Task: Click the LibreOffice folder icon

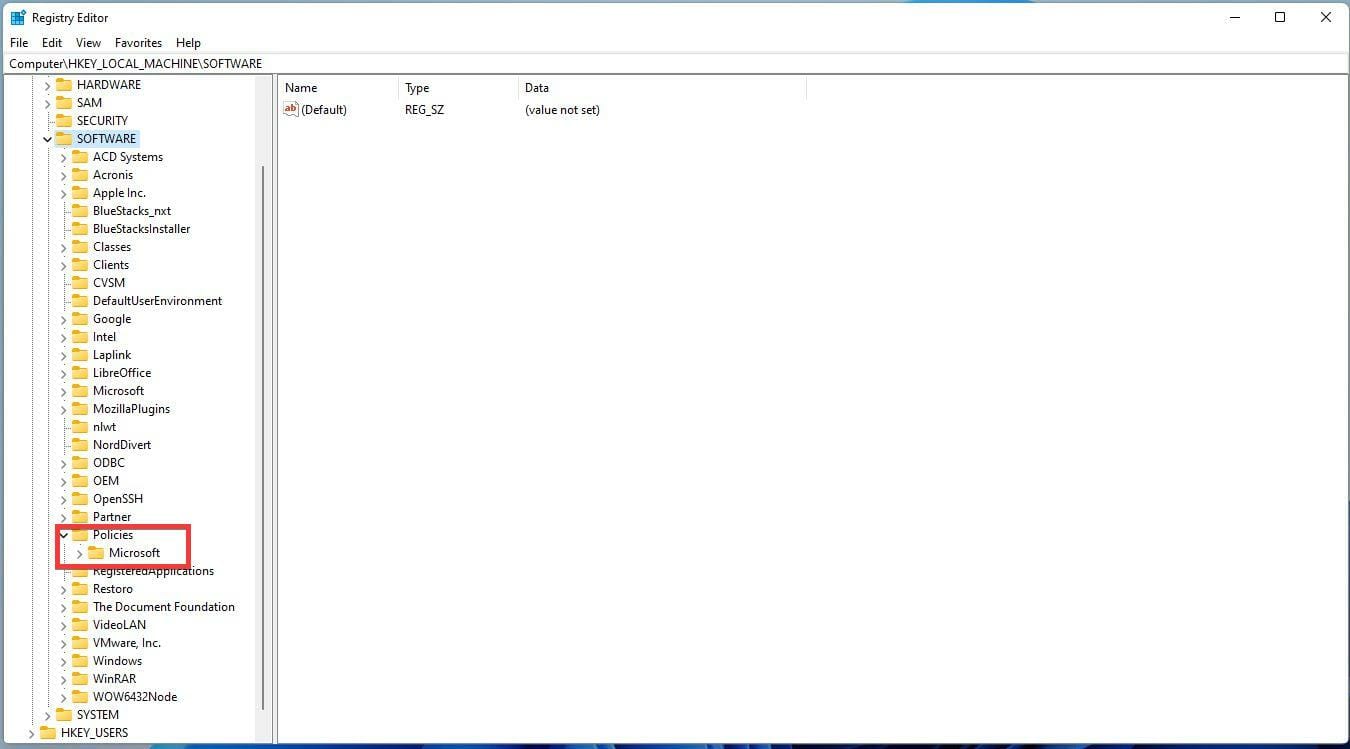Action: click(80, 373)
